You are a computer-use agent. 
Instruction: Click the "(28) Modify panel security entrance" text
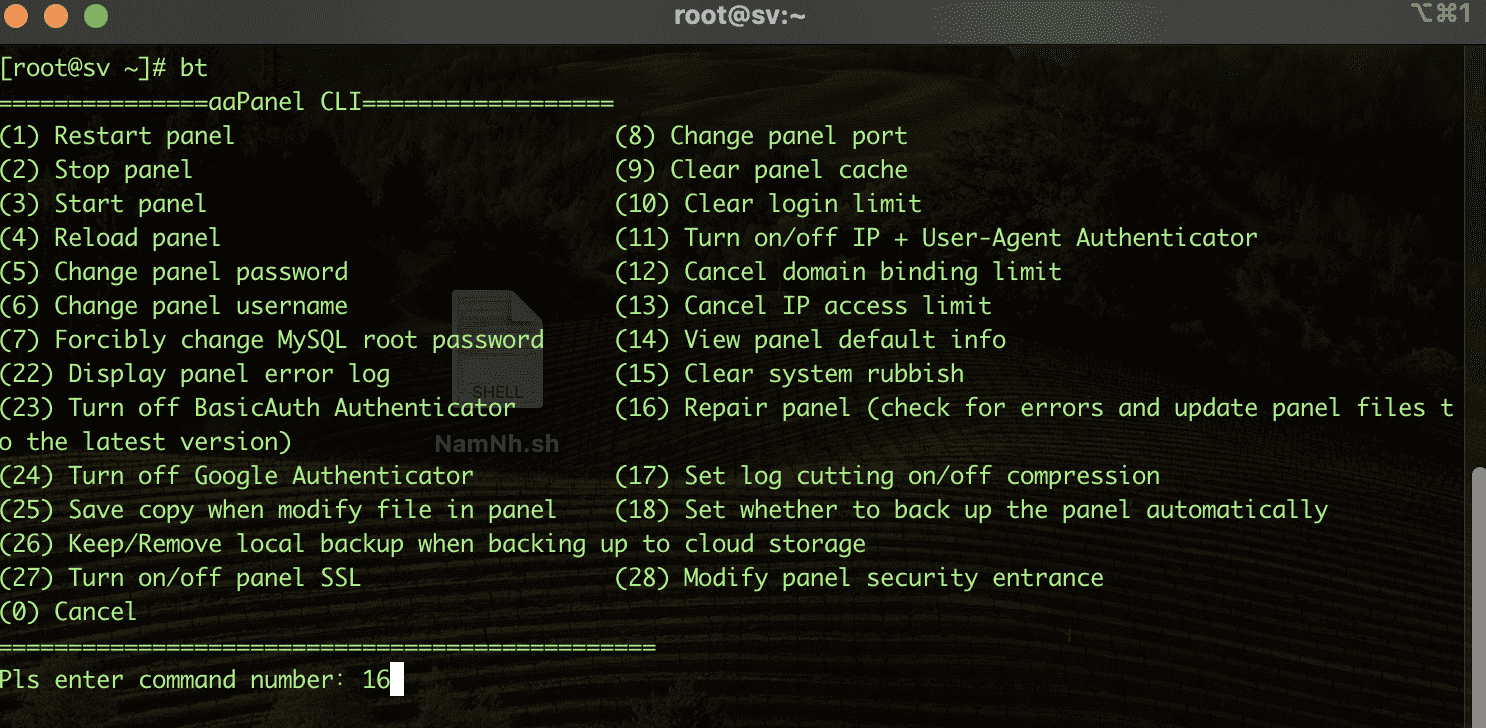pyautogui.click(x=859, y=578)
